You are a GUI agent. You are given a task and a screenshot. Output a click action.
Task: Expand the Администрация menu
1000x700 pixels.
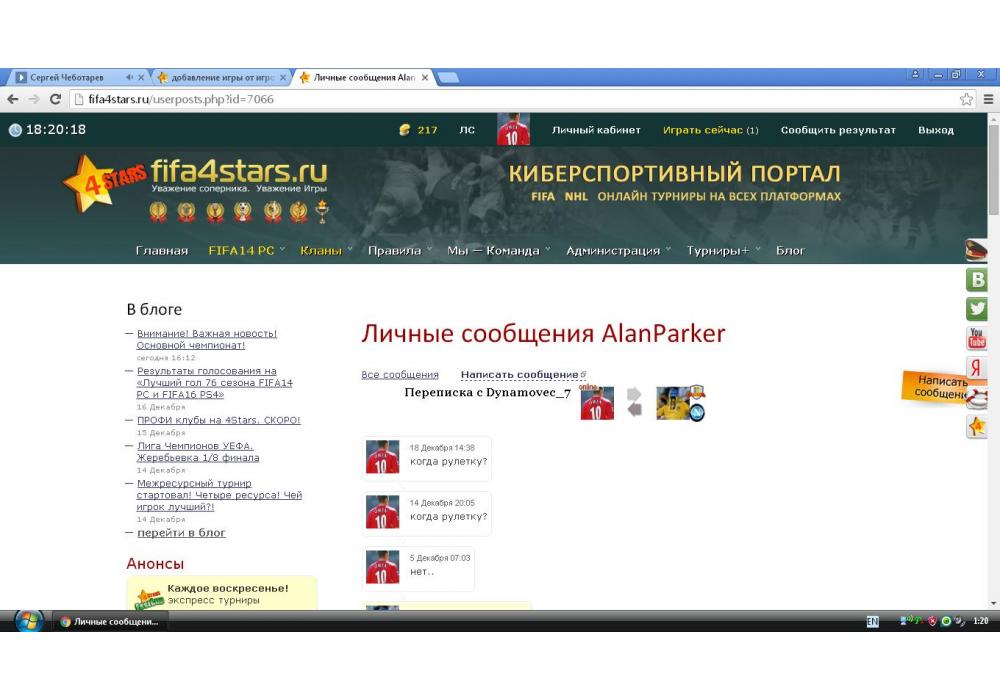(x=618, y=251)
